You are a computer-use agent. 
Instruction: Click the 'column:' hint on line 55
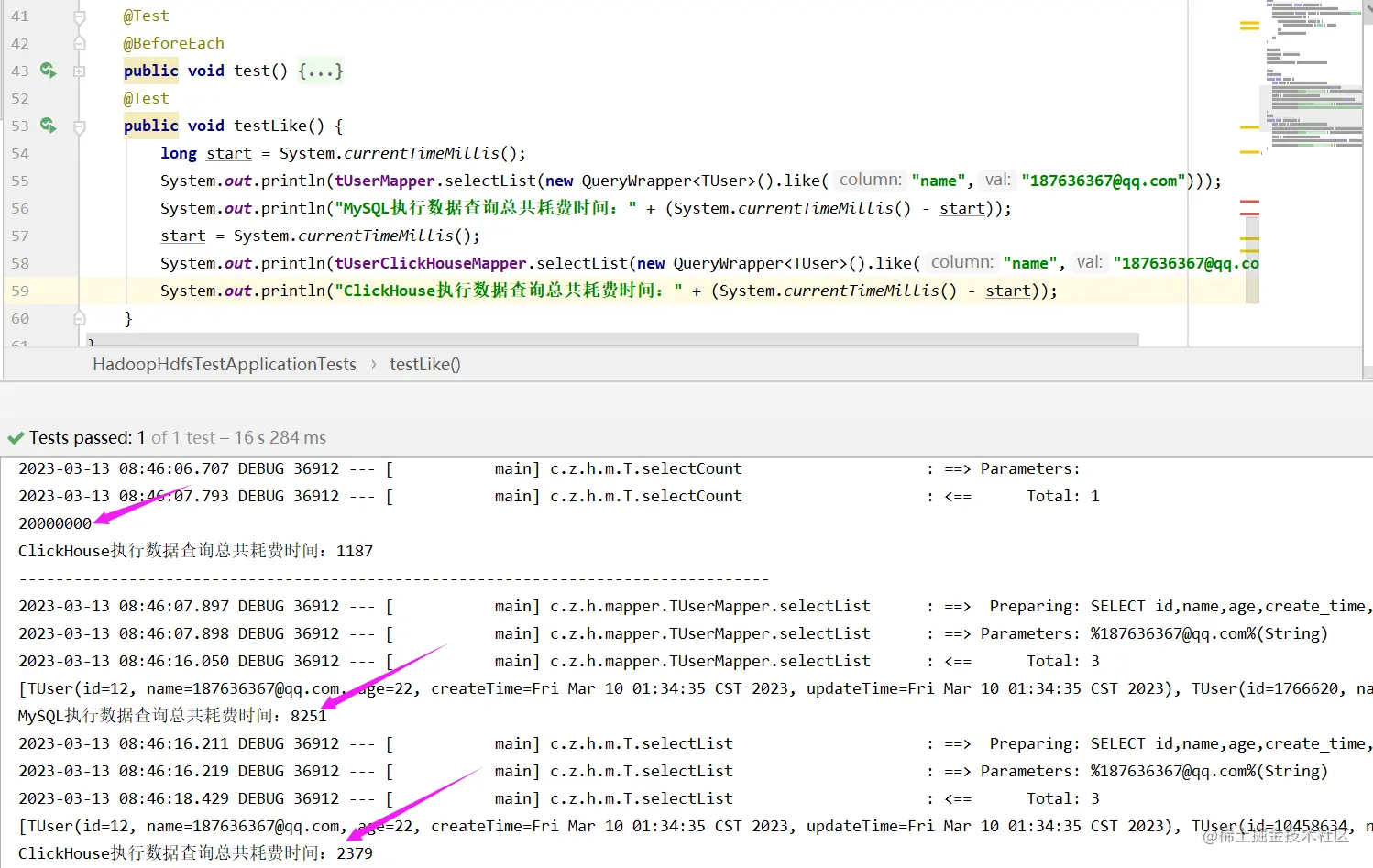[x=870, y=180]
